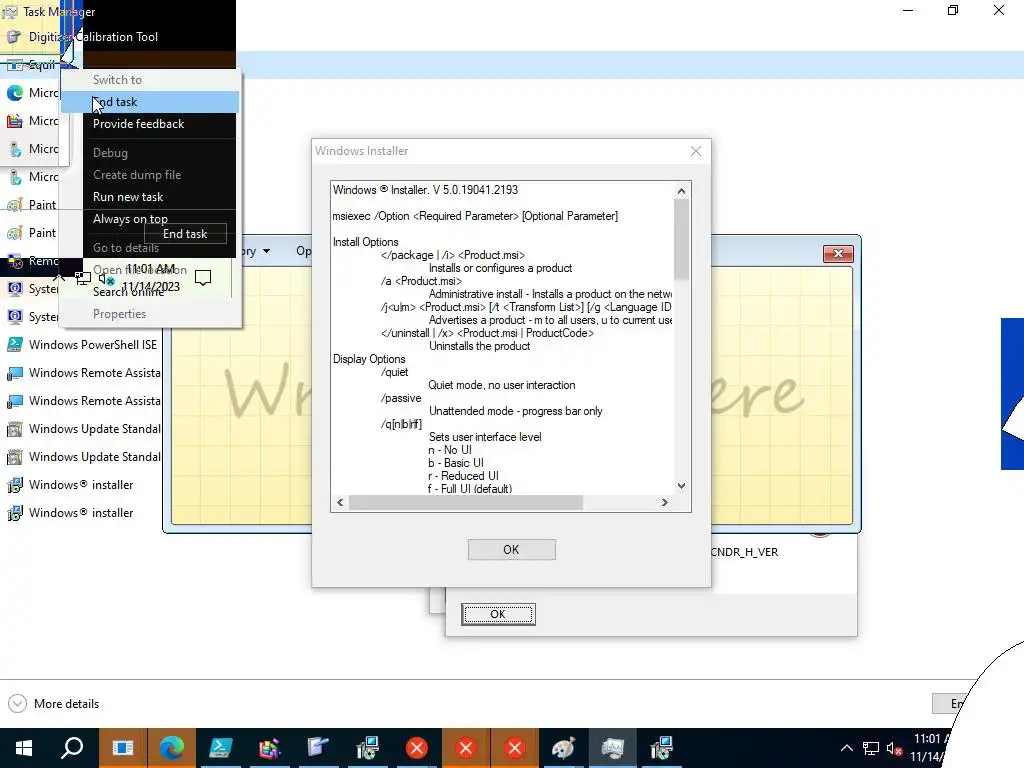Switch to PowerShell ISE taskbar icon

pyautogui.click(x=221, y=748)
